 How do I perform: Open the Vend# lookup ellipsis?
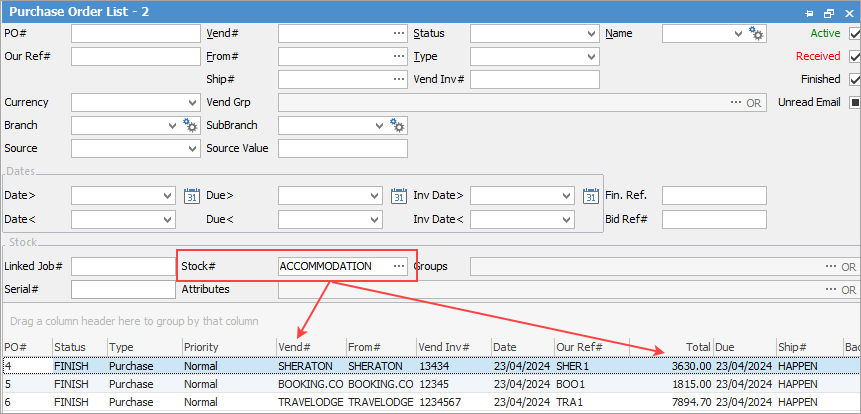point(399,34)
